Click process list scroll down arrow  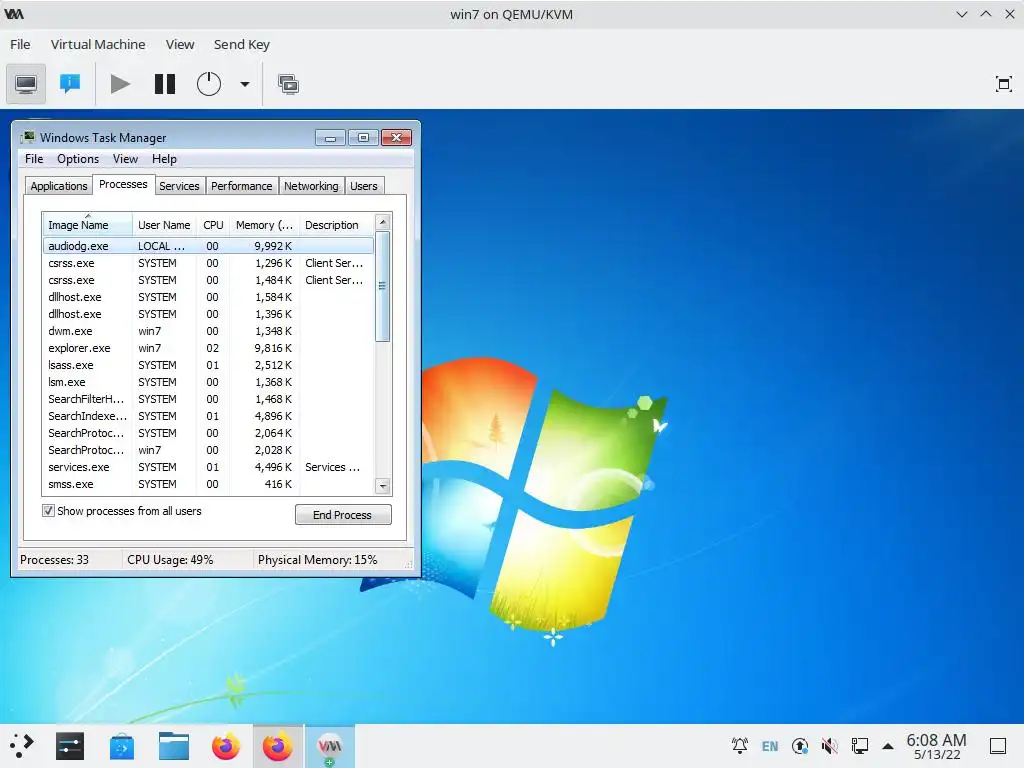coord(383,486)
